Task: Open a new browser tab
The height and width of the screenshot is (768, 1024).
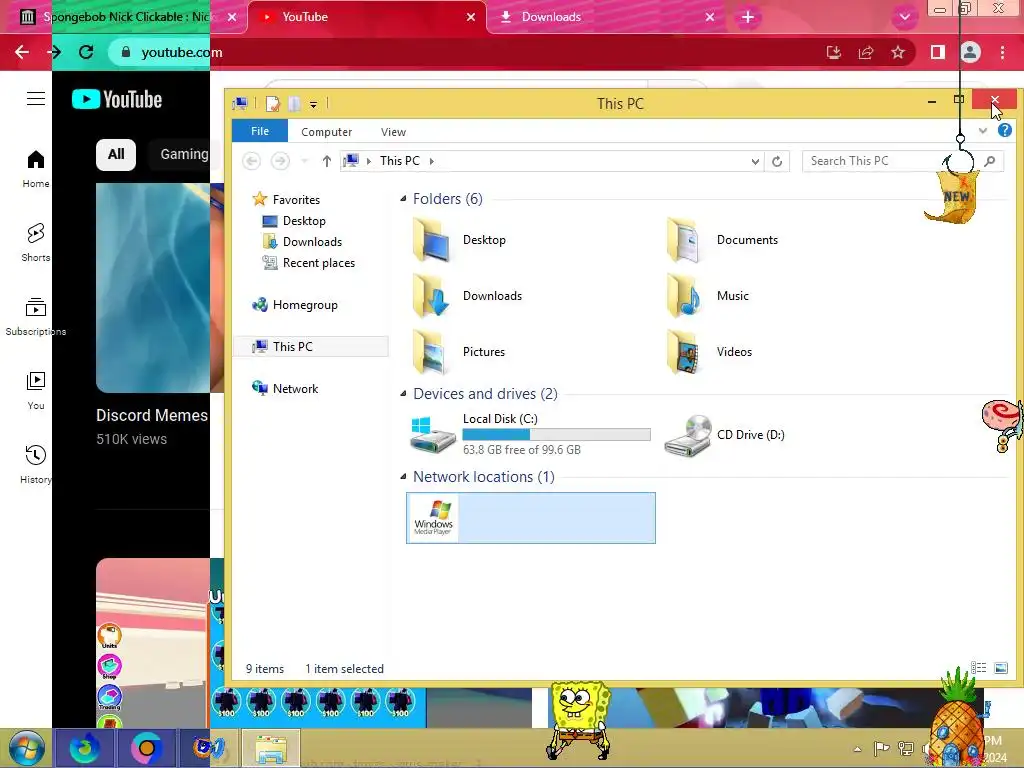Action: (748, 17)
